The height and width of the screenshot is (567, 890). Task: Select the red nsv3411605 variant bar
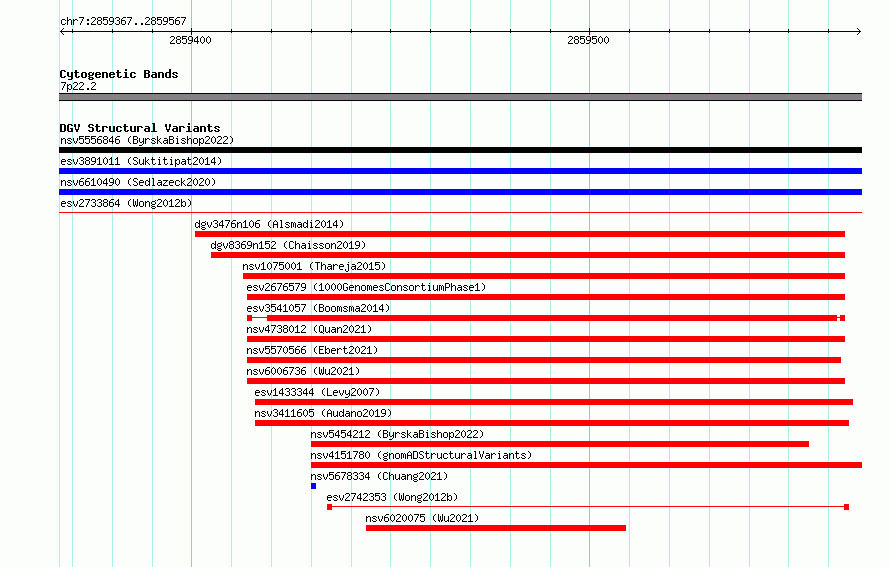coord(552,423)
